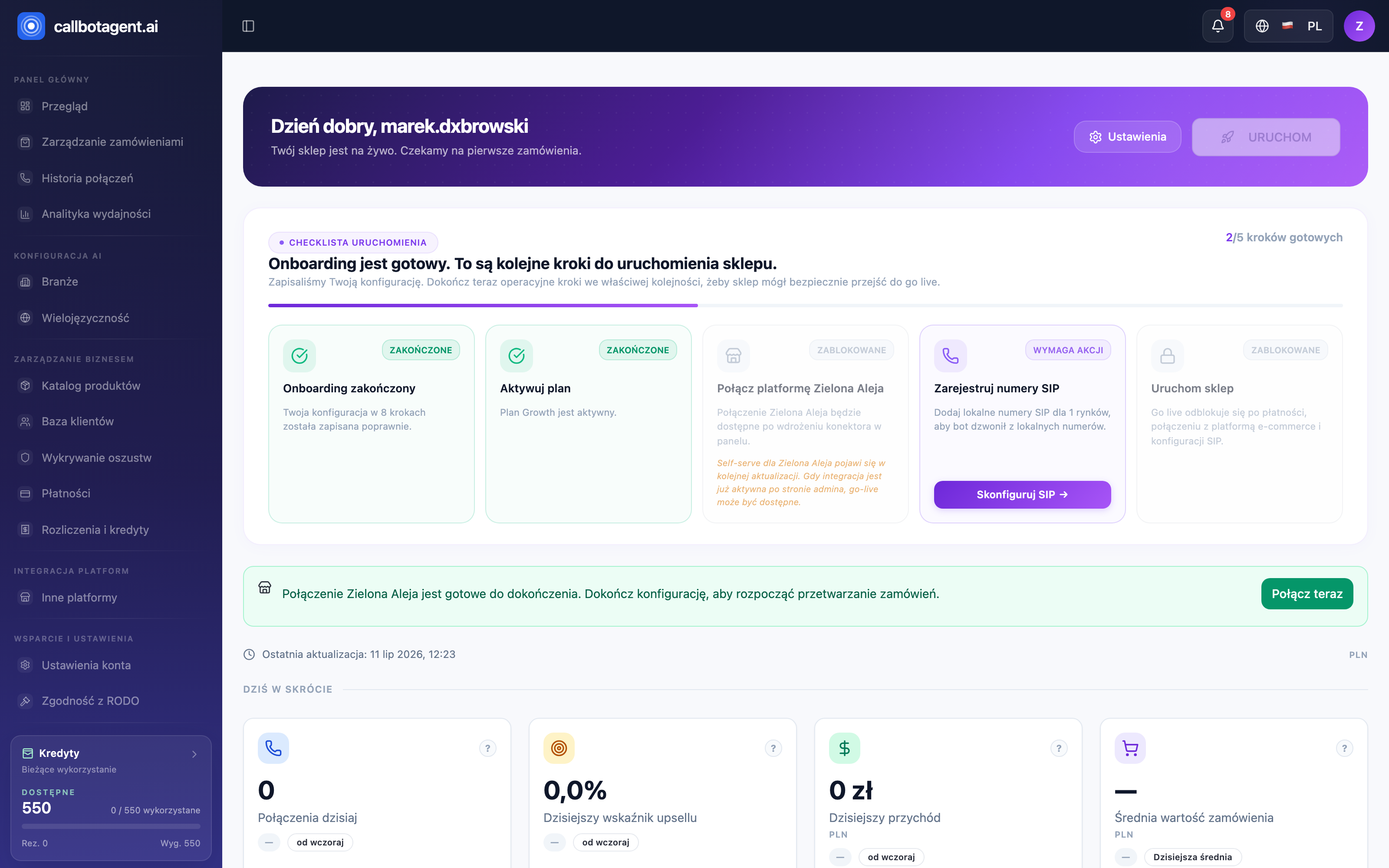Click the checklist progress bar
The height and width of the screenshot is (868, 1389).
pyautogui.click(x=805, y=306)
